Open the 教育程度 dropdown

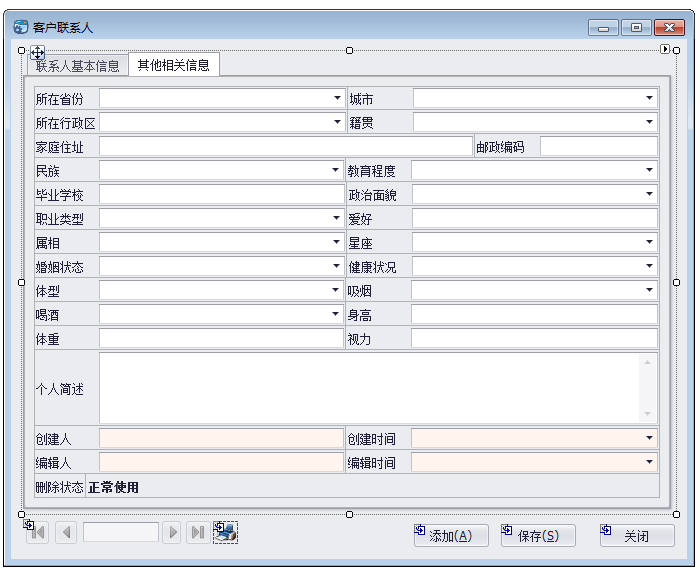tap(649, 170)
